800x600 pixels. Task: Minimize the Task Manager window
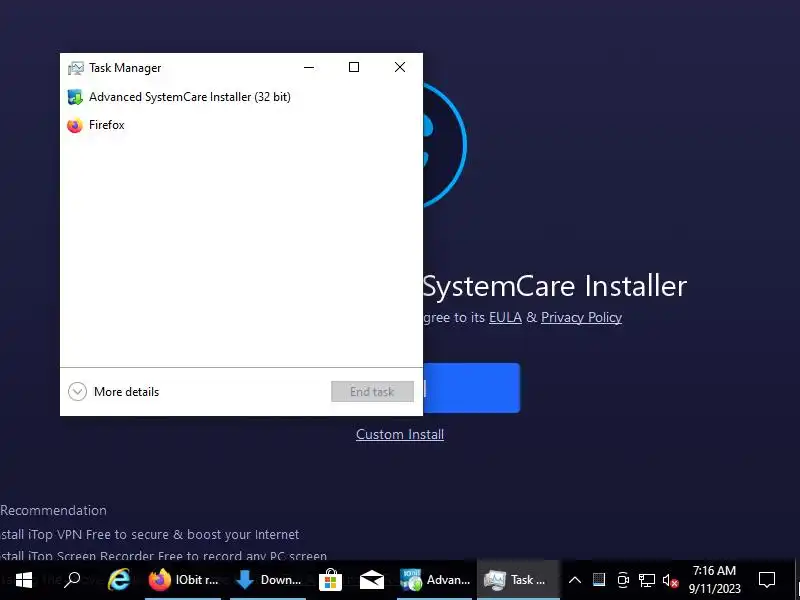(x=309, y=67)
